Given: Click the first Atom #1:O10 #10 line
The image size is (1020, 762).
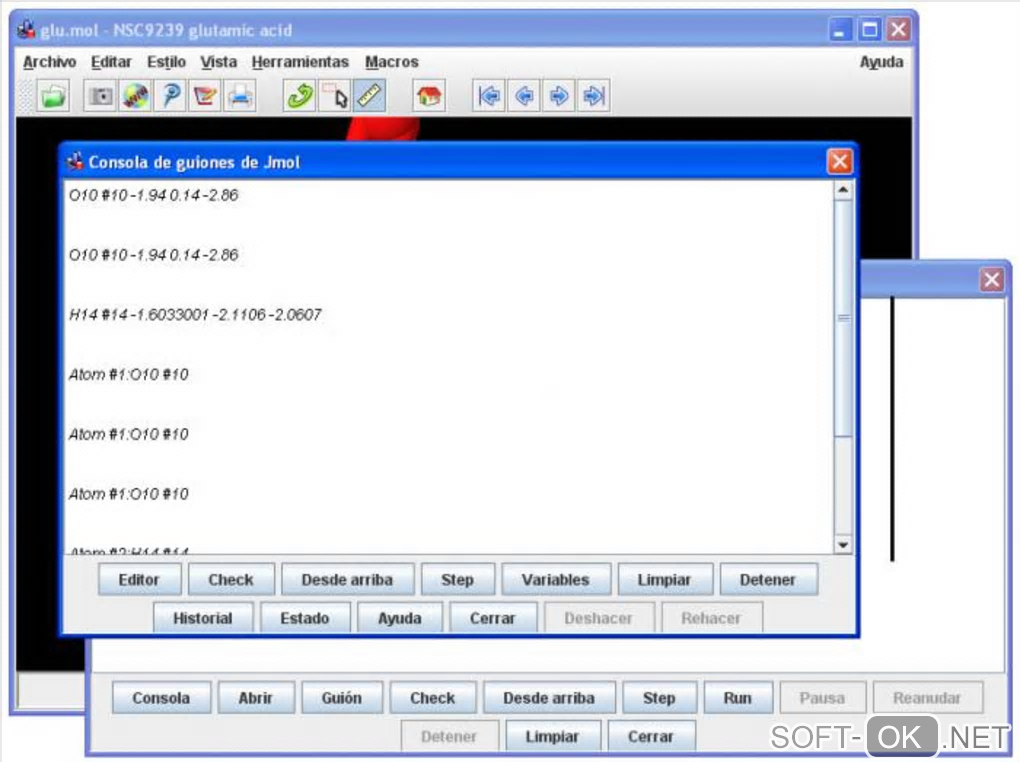Looking at the screenshot, I should 129,375.
